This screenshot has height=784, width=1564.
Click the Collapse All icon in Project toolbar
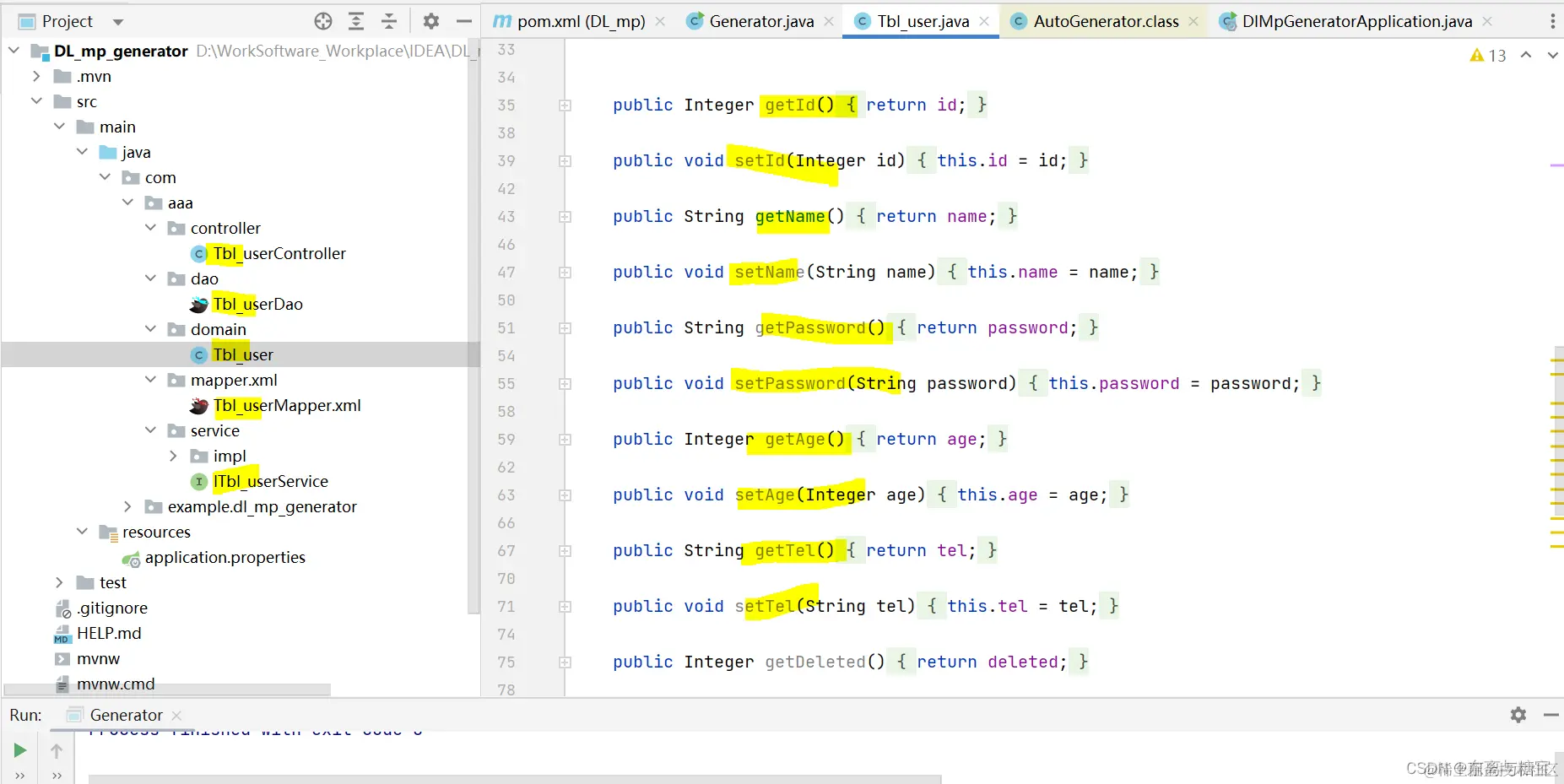[389, 21]
